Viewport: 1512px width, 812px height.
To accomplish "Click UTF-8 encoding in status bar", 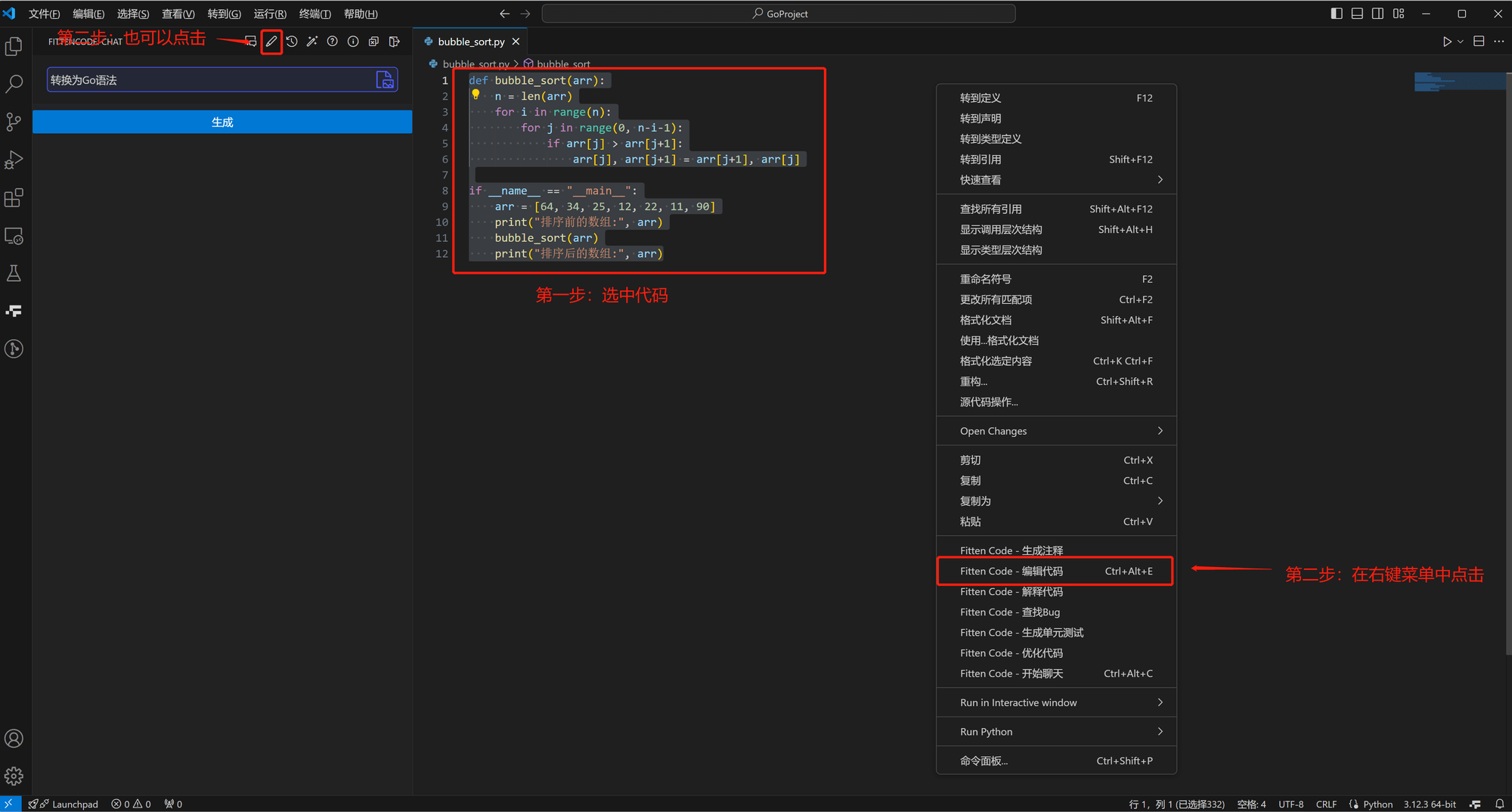I will [x=1290, y=804].
